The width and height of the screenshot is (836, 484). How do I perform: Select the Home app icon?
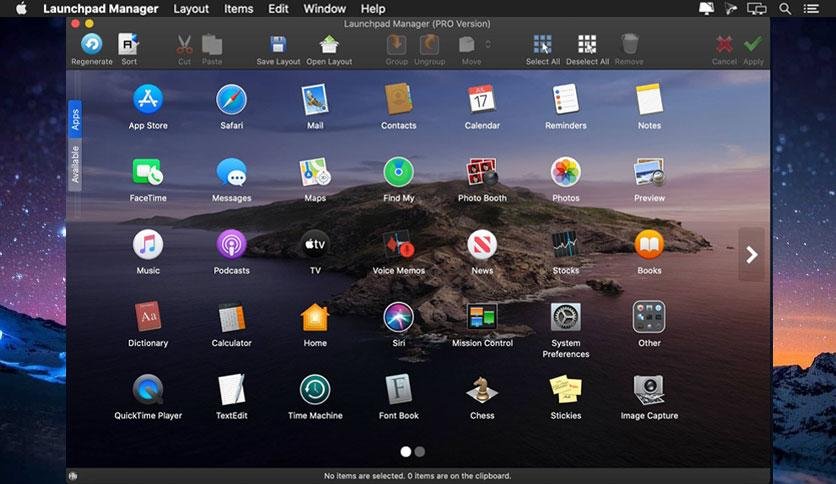[x=315, y=317]
